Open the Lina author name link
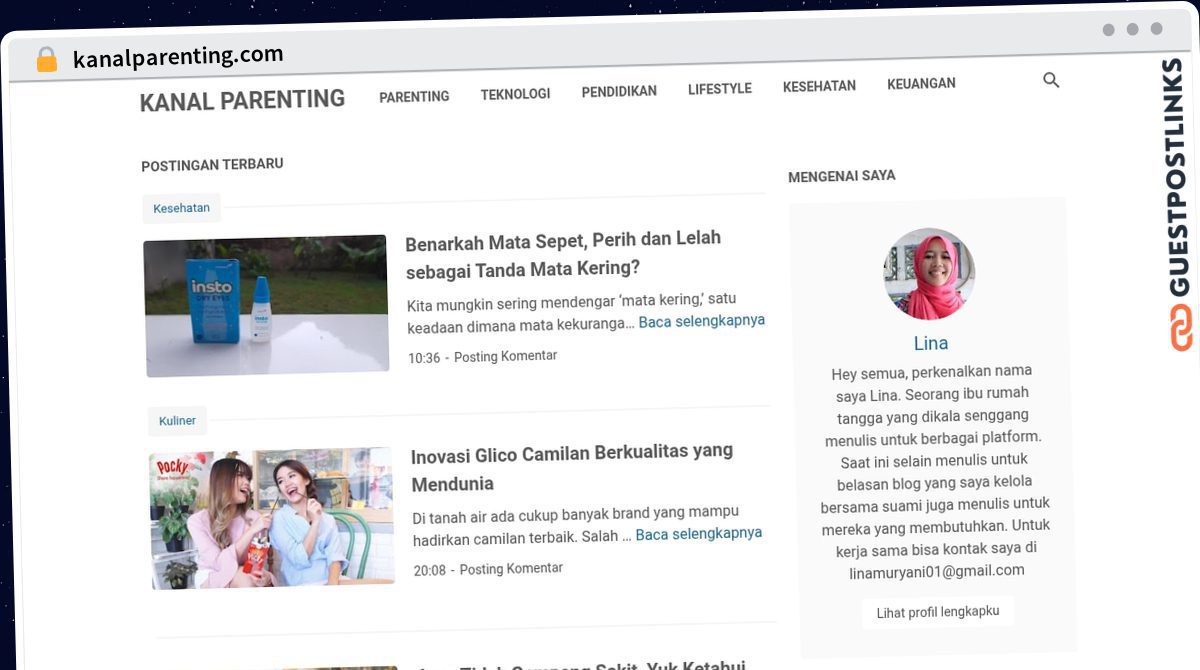The width and height of the screenshot is (1200, 670). (930, 343)
